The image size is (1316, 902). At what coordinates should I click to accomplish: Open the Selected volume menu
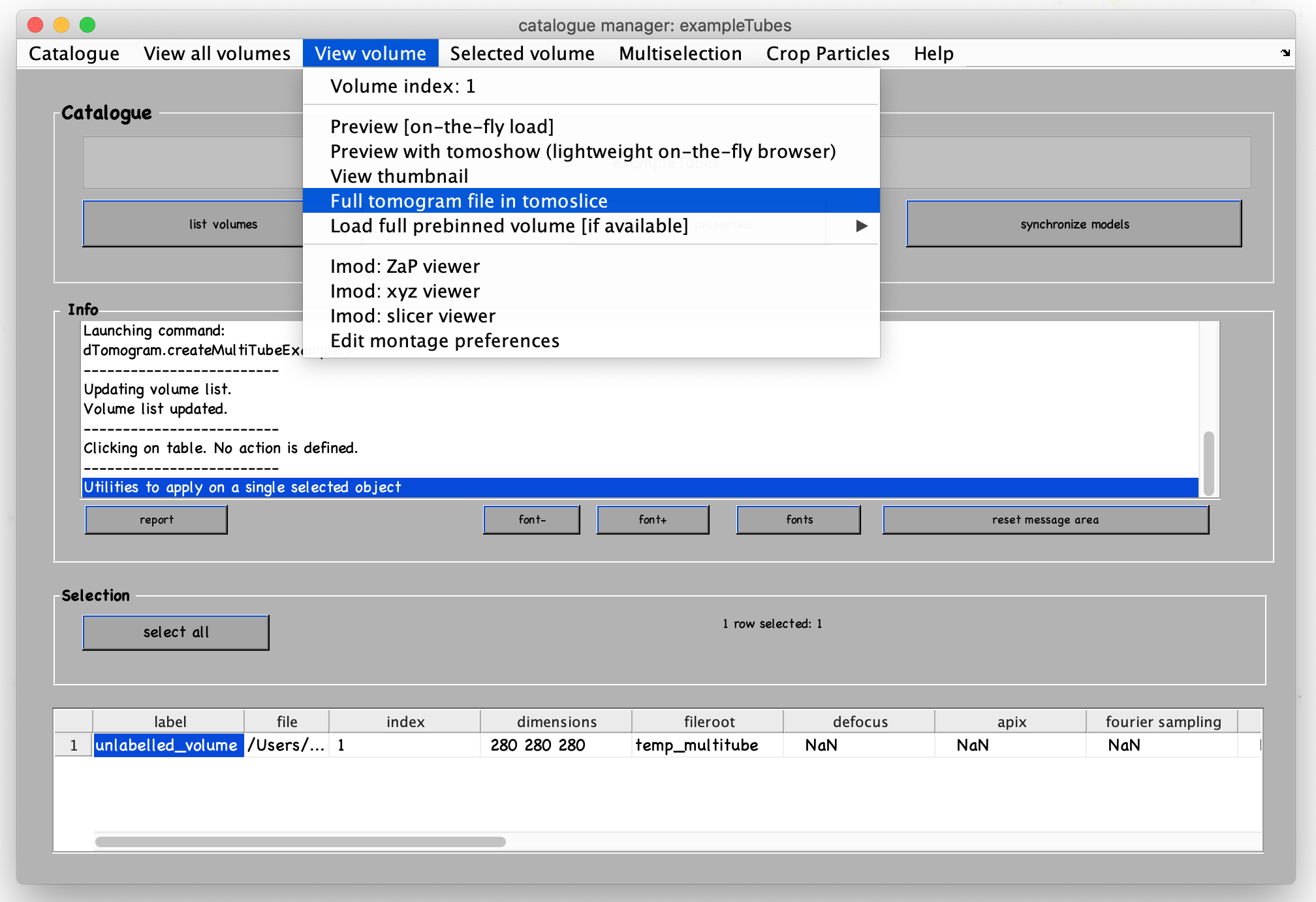click(522, 54)
